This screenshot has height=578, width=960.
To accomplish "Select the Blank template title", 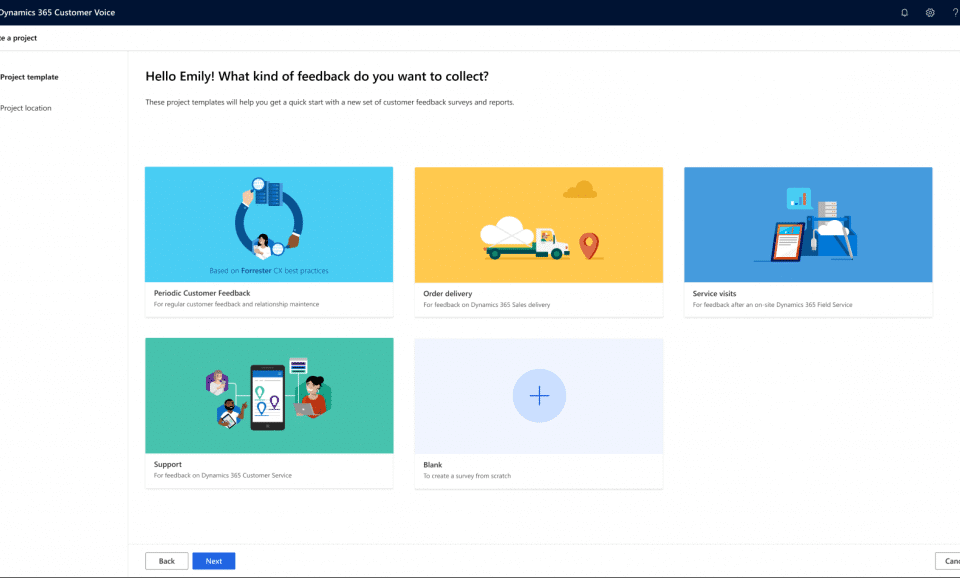I will pos(433,465).
